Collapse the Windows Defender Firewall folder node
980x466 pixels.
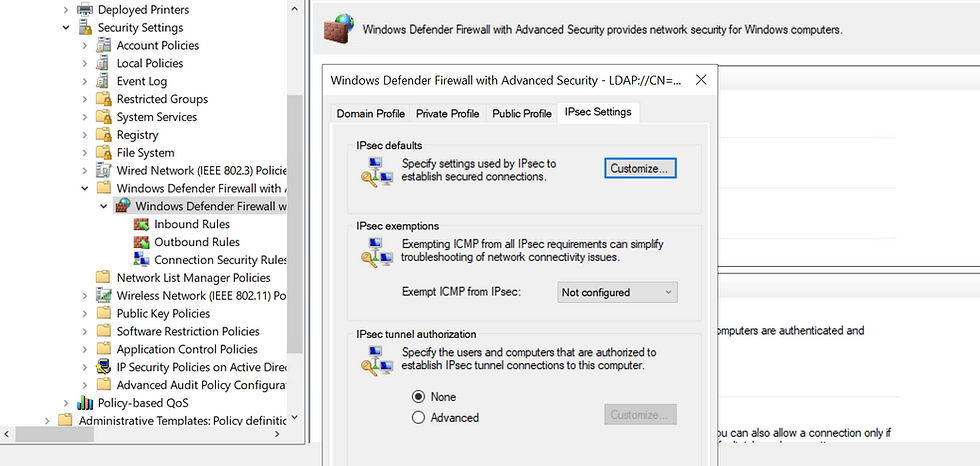85,188
